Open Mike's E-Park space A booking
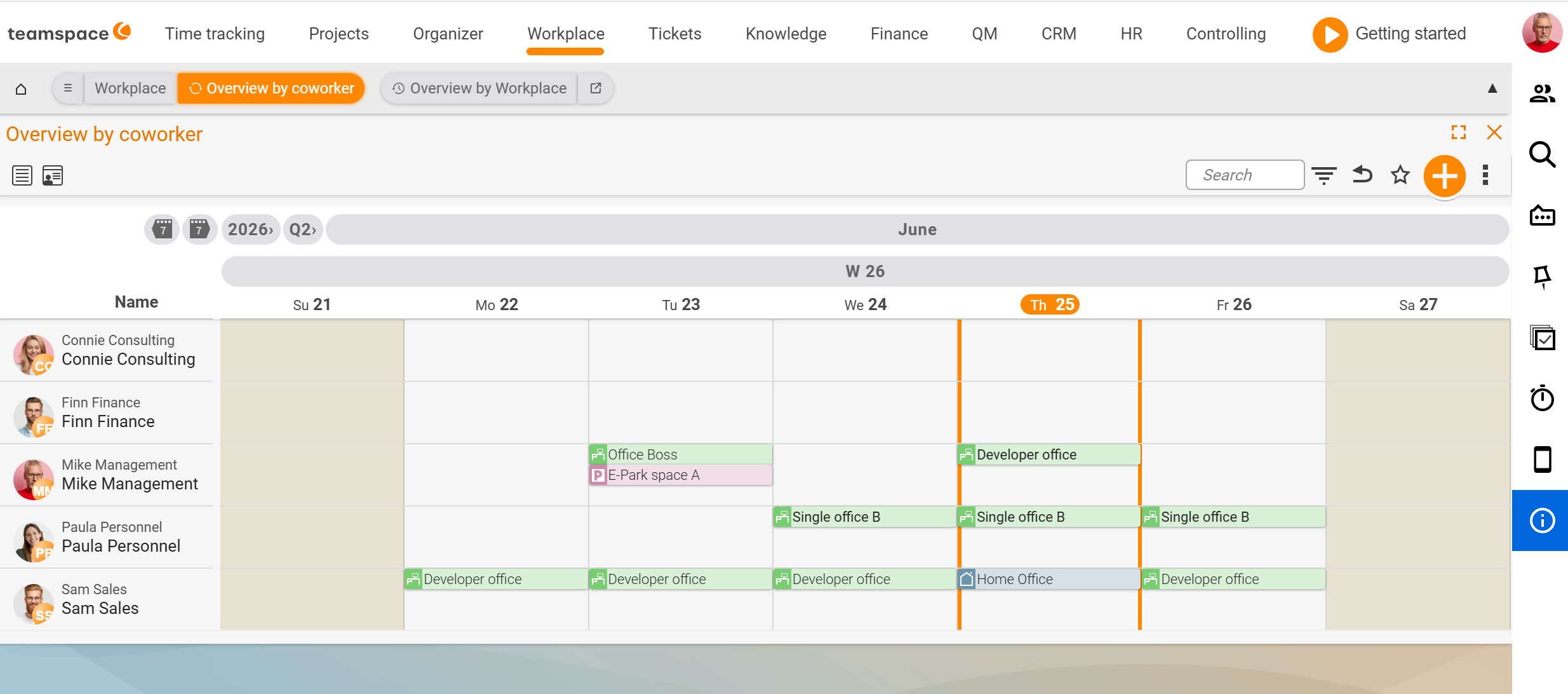 (x=680, y=475)
